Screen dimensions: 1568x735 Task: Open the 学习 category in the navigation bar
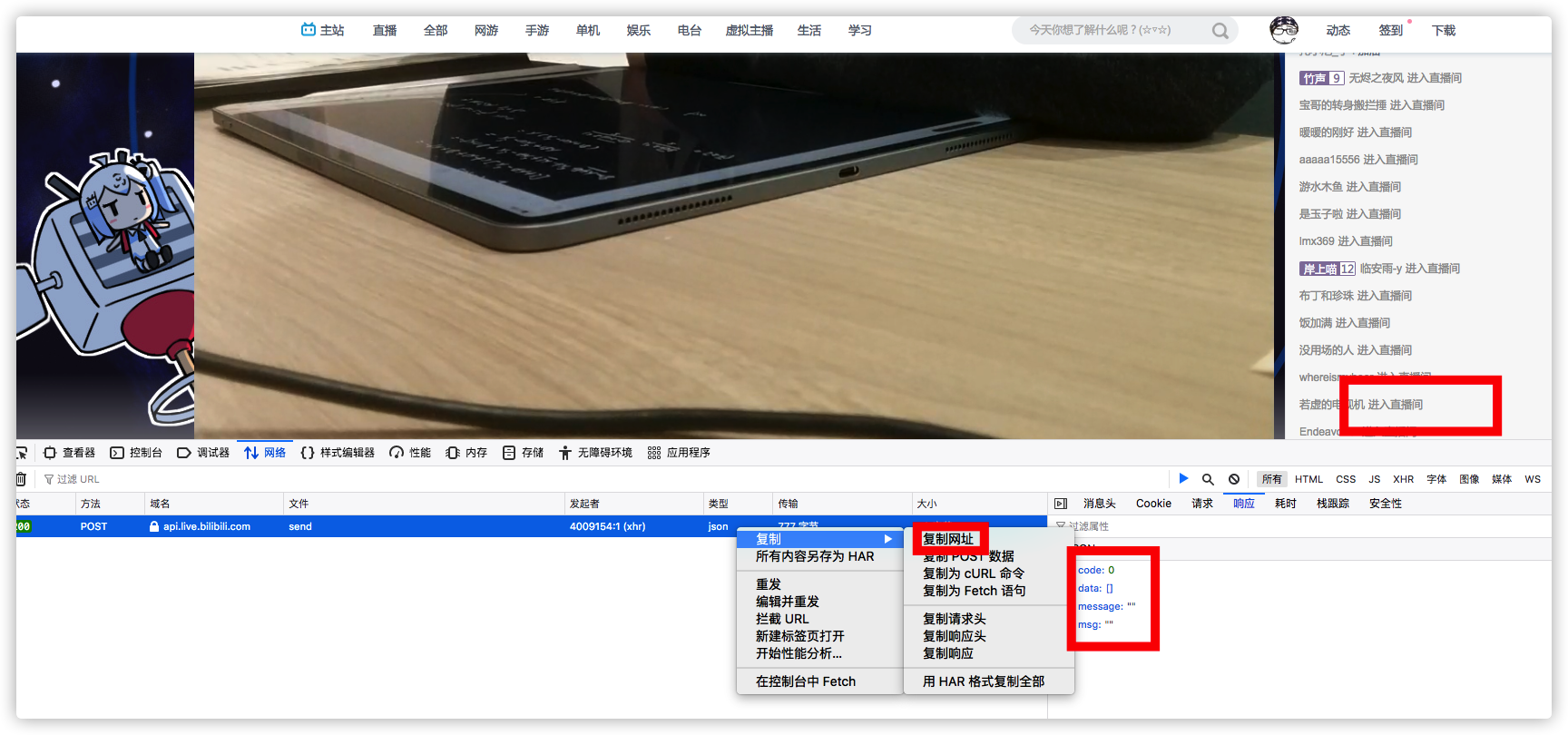coord(859,31)
